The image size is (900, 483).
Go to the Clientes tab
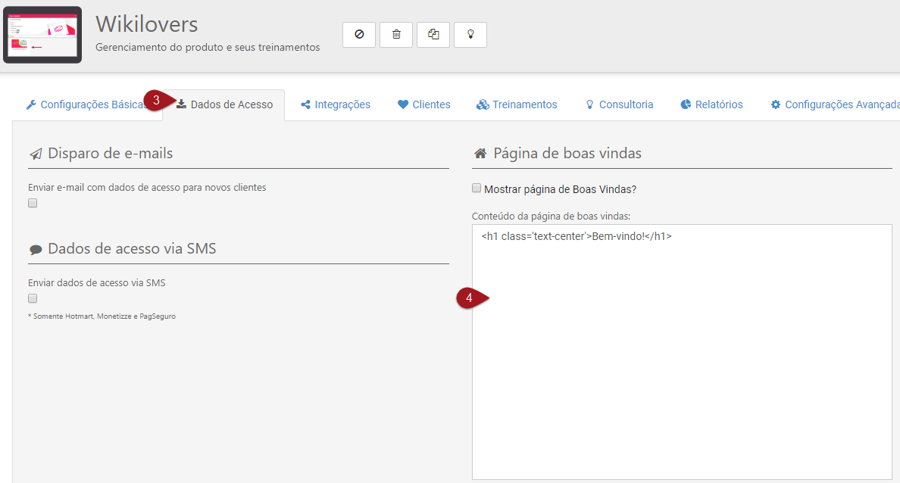(x=424, y=104)
